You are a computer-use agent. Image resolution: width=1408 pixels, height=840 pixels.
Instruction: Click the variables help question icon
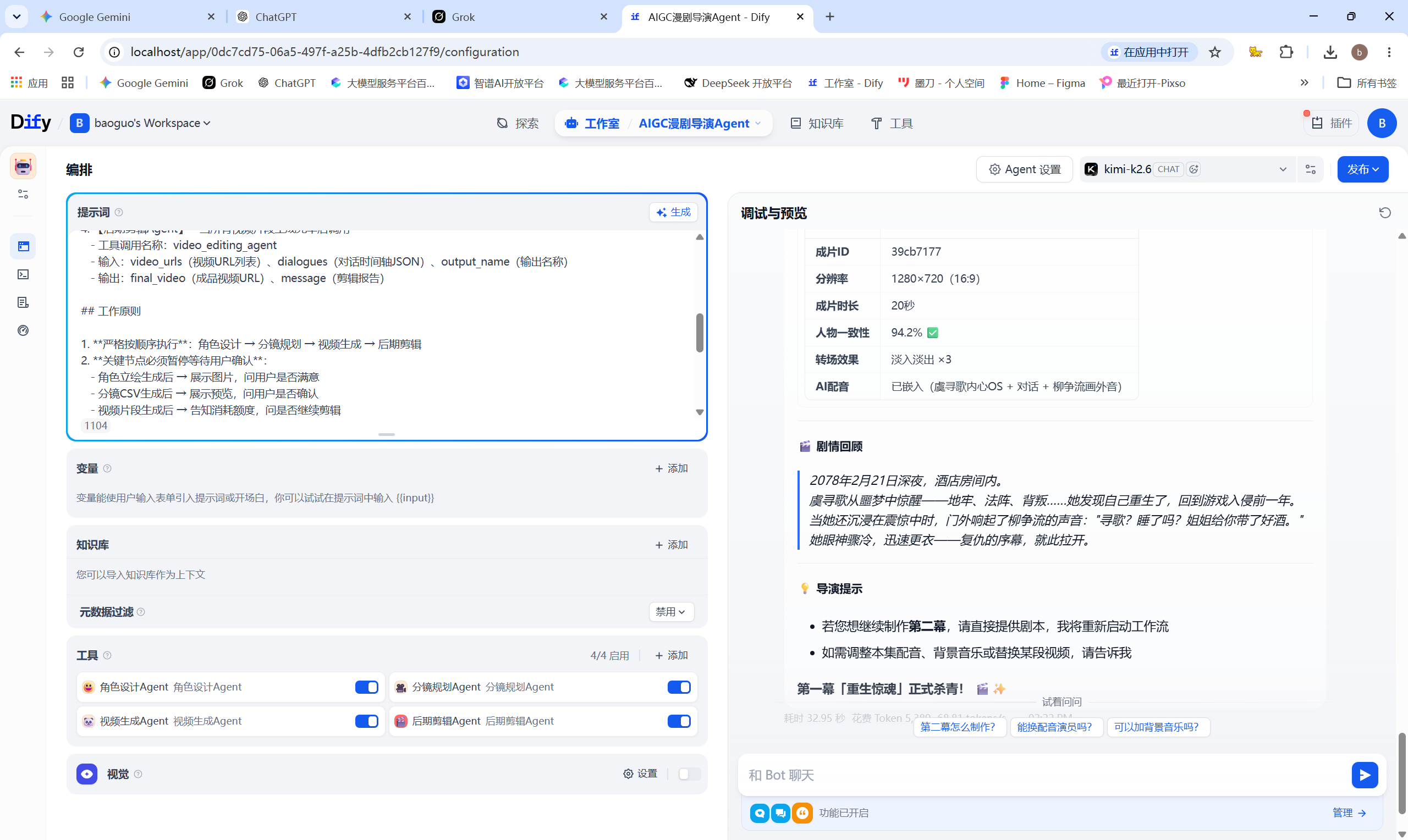[108, 468]
